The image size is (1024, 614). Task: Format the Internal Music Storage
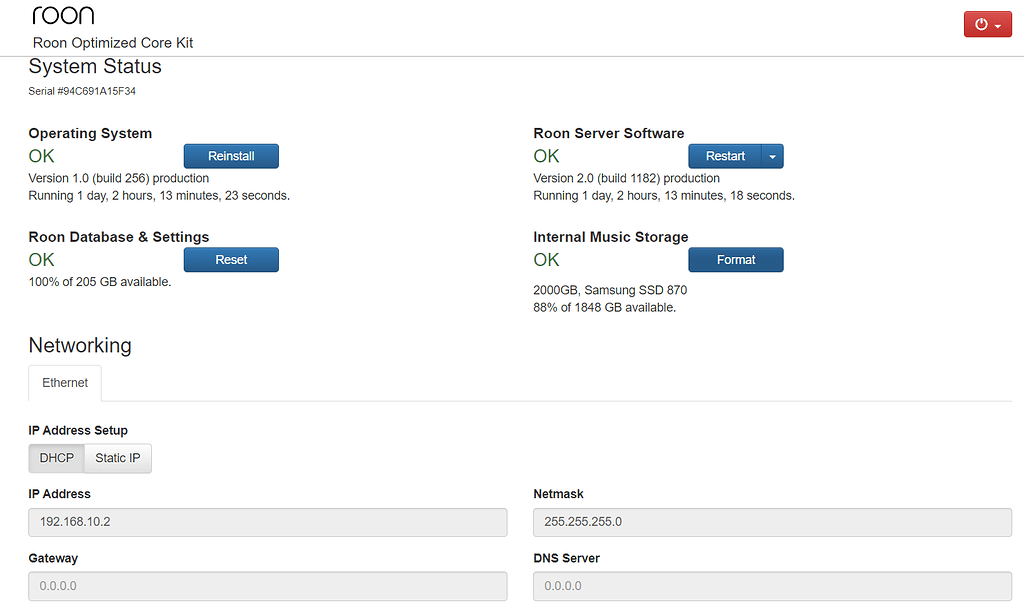[x=736, y=259]
